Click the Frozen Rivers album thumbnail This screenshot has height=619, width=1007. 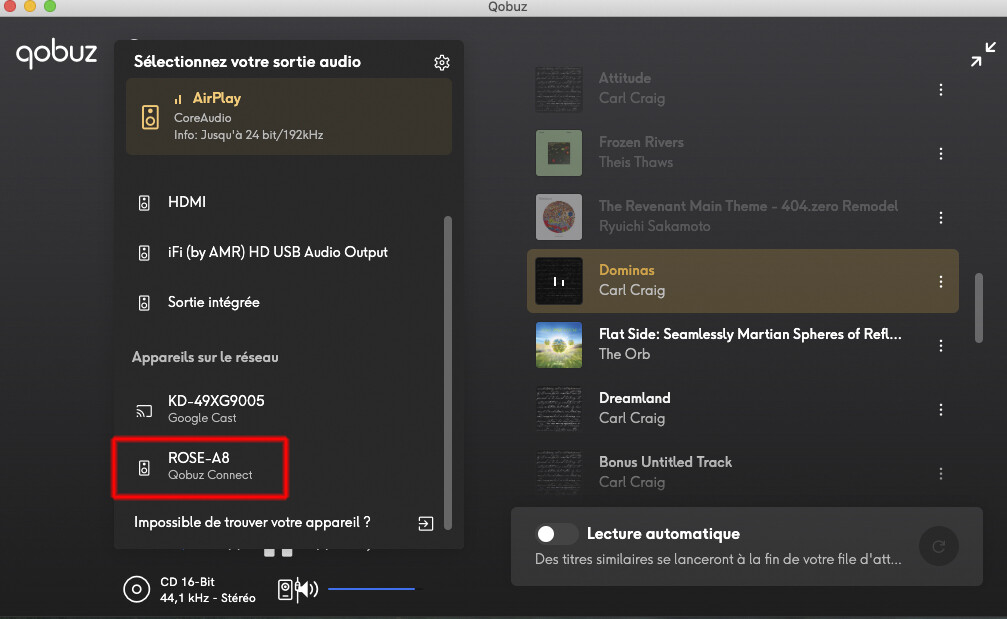pyautogui.click(x=559, y=153)
